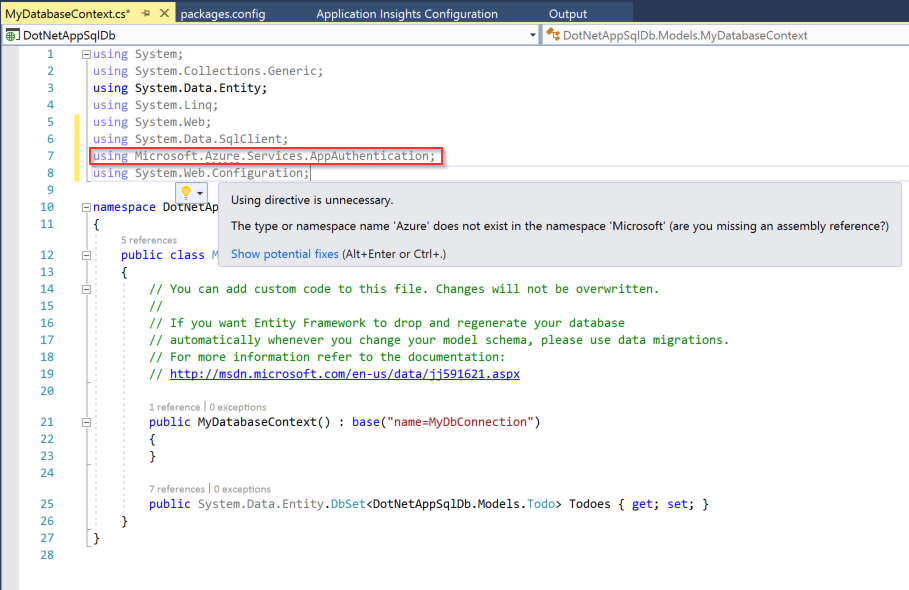This screenshot has height=590, width=909.
Task: Collapse the class block on line 12
Action: click(86, 255)
